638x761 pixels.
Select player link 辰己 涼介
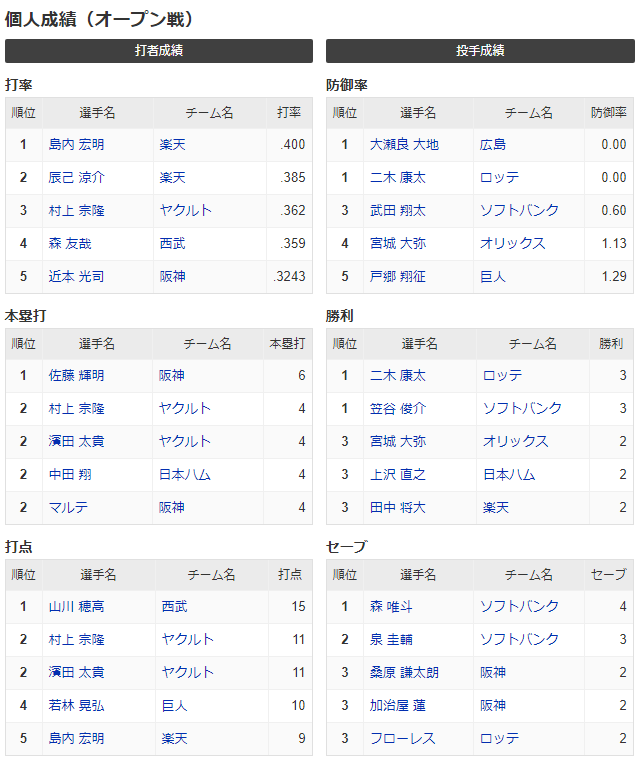click(x=76, y=178)
